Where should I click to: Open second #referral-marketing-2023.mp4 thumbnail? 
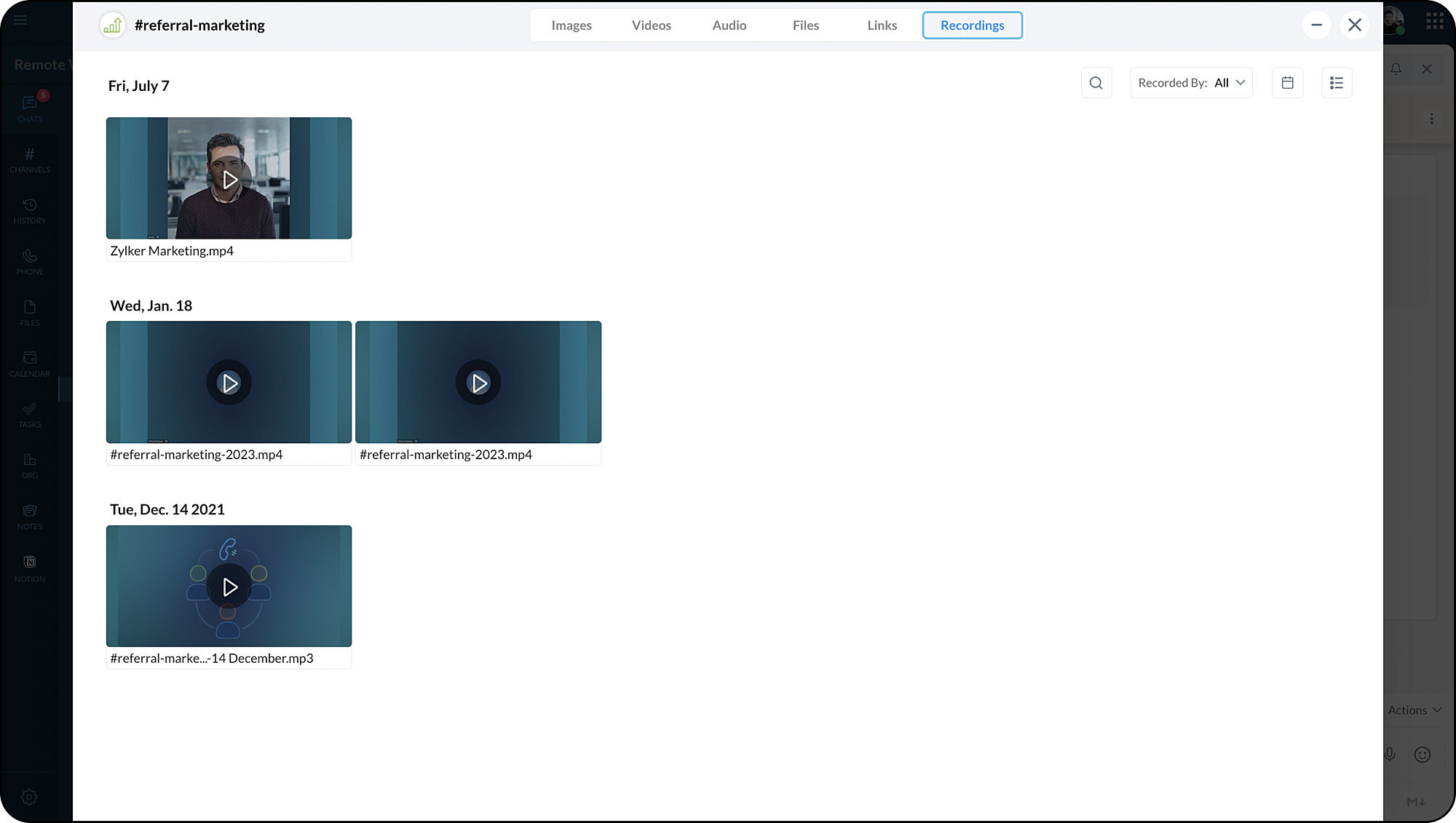coord(478,383)
